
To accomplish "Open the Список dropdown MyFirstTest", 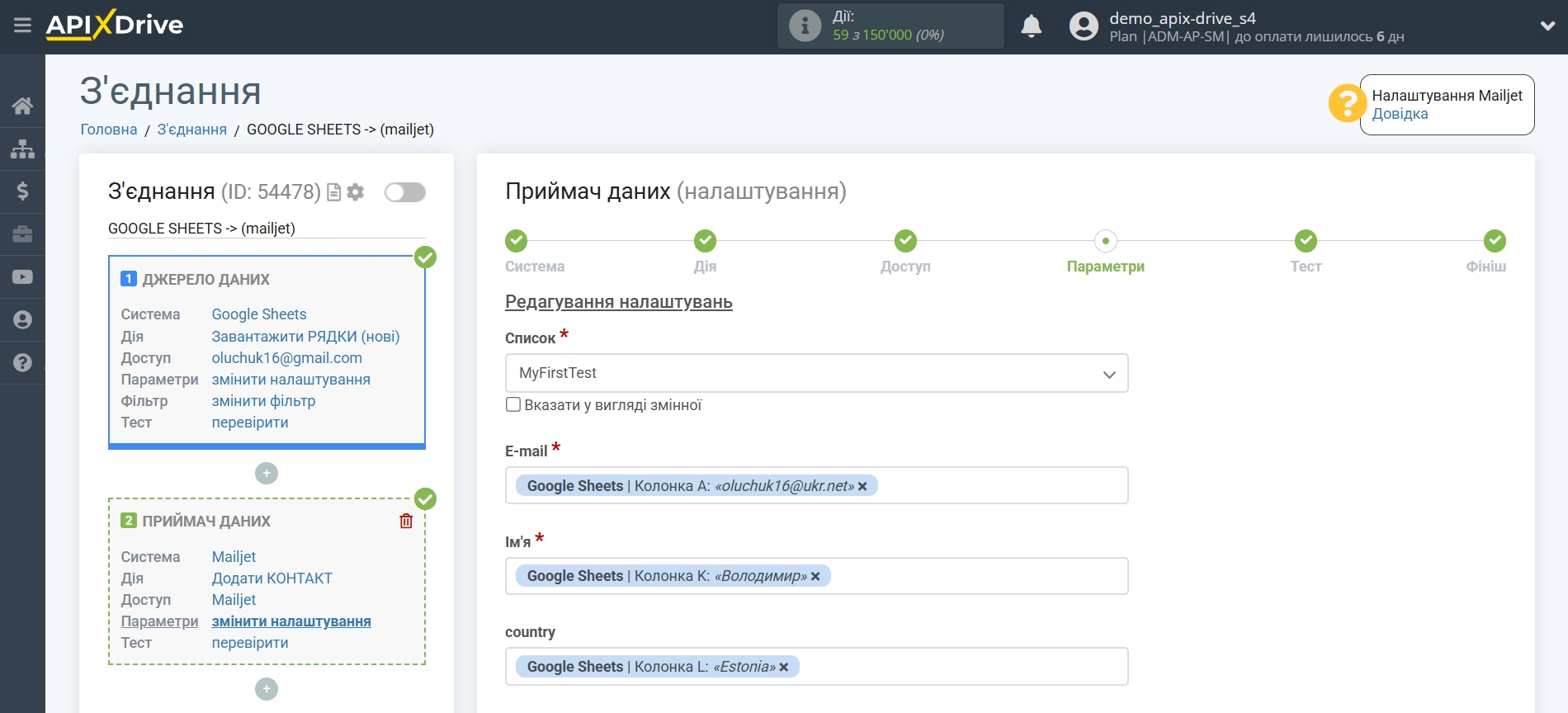I will click(816, 373).
